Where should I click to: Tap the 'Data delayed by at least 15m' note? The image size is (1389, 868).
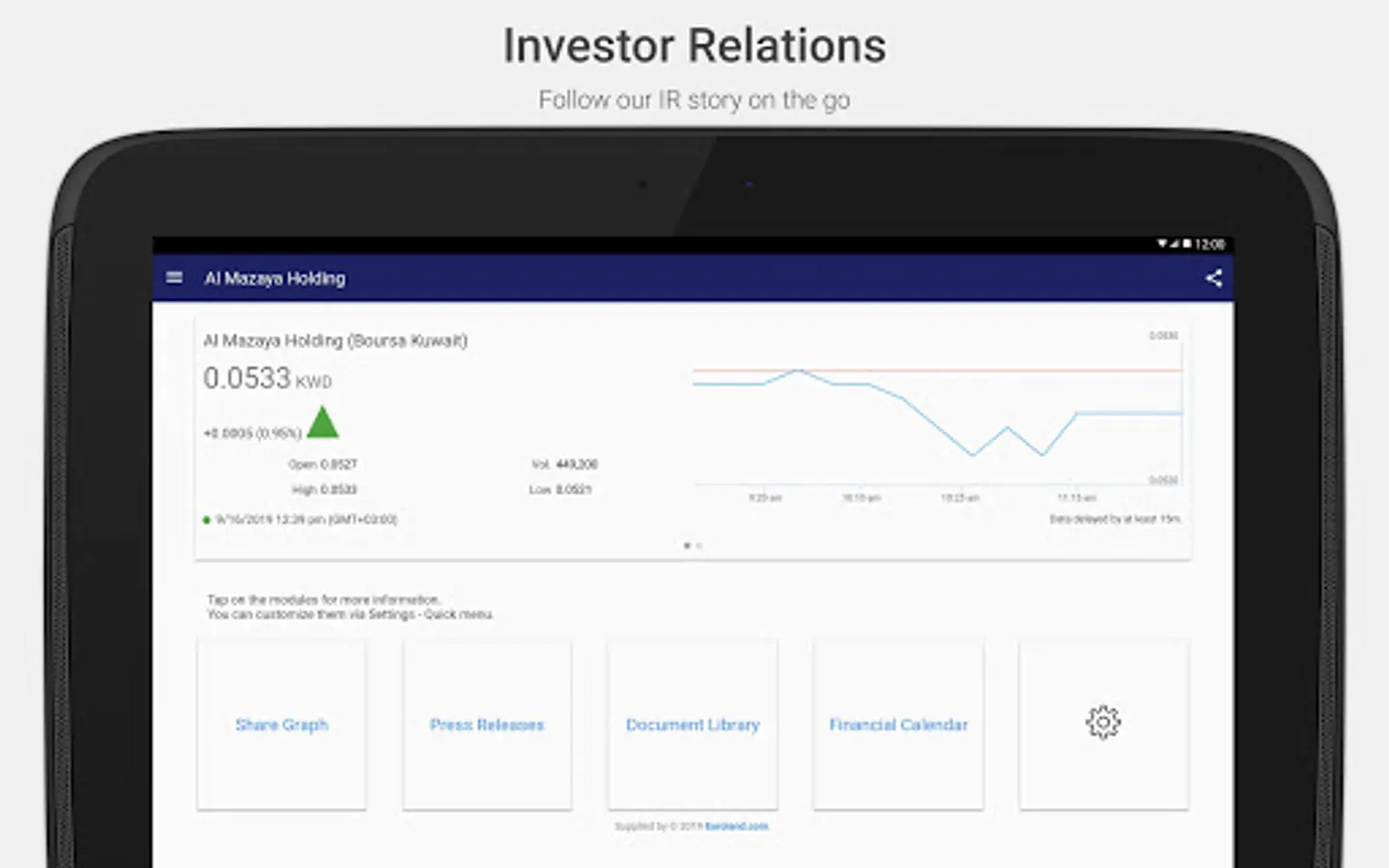coord(1115,519)
